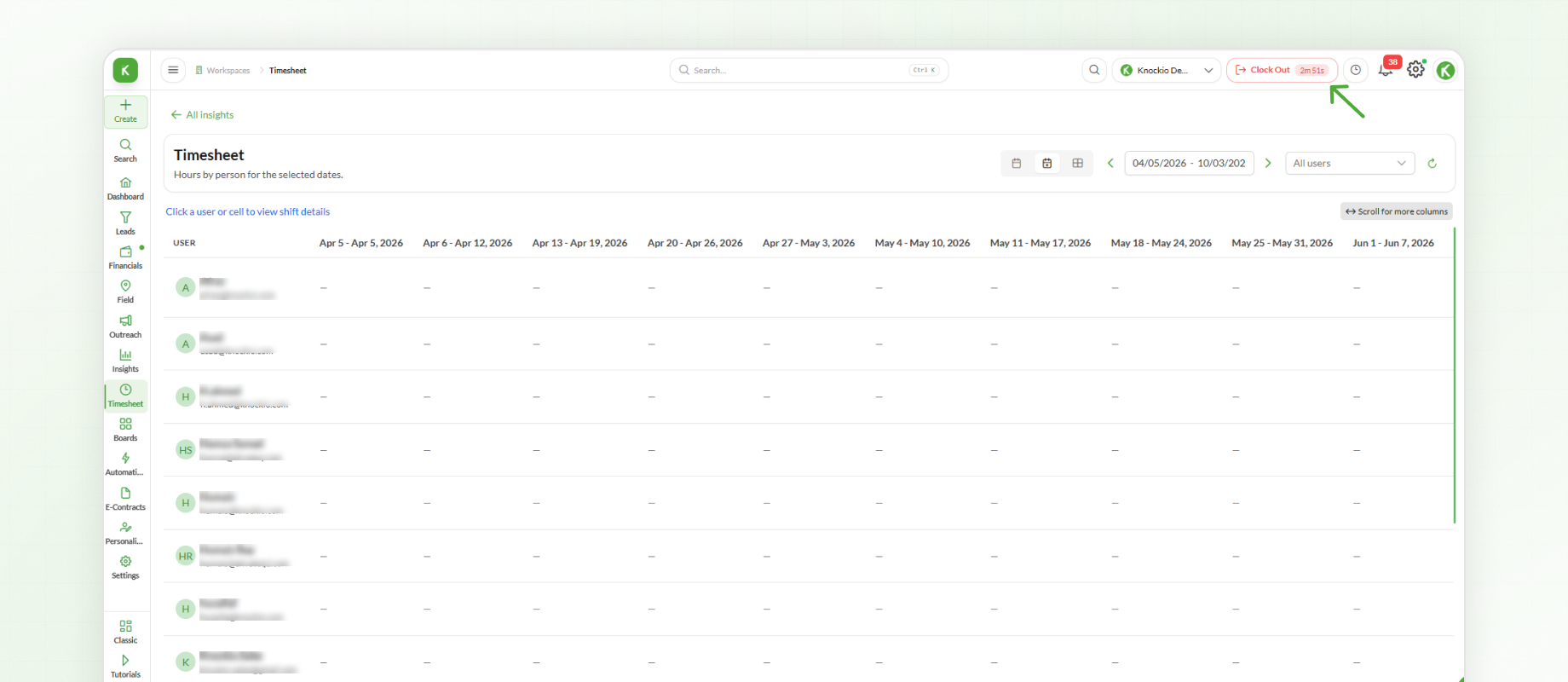1568x682 pixels.
Task: Open the user profile avatar
Action: point(1445,71)
